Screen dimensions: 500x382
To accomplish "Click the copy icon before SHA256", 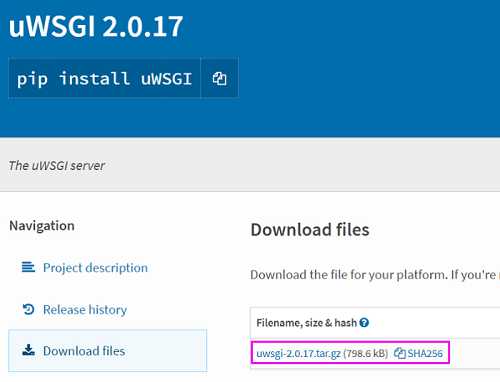I will [400, 353].
